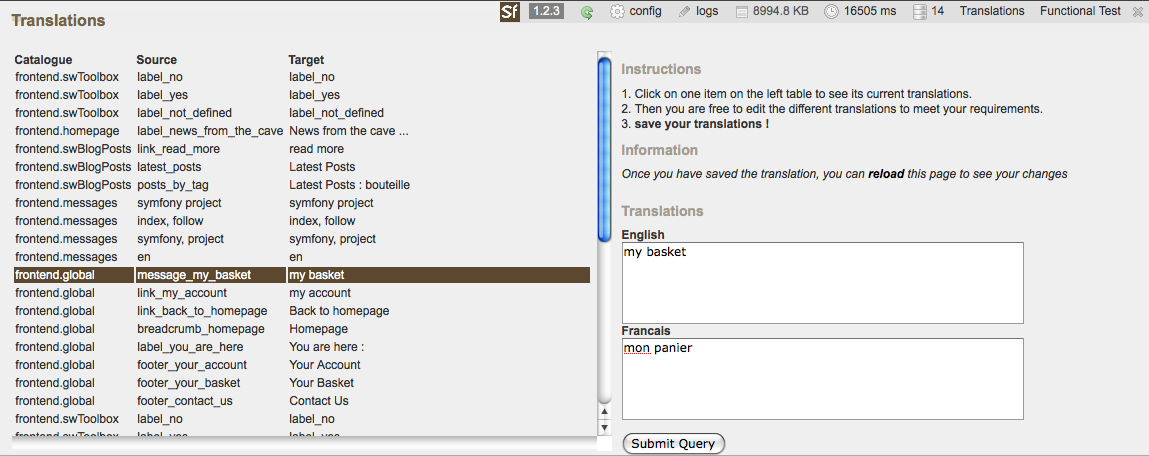
Task: Click into the English translation text area
Action: [x=822, y=283]
